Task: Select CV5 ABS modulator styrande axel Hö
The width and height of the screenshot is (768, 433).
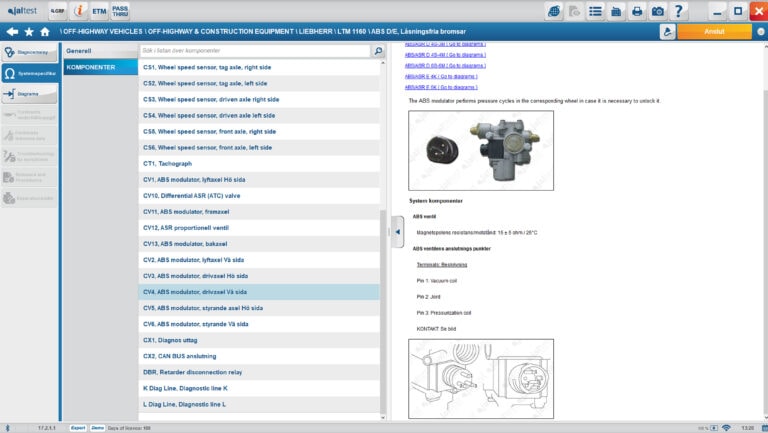Action: click(259, 308)
